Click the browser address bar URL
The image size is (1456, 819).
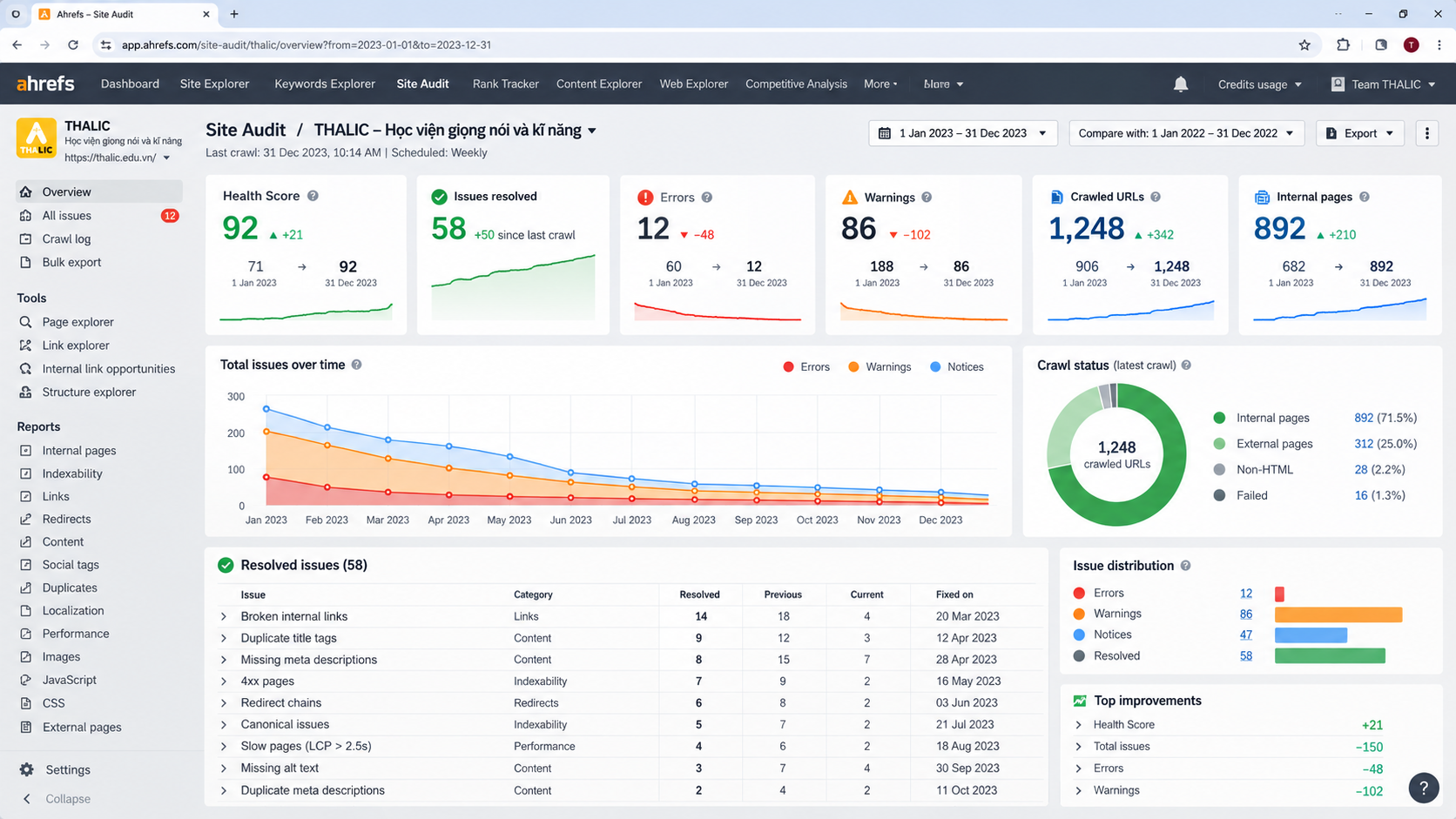click(307, 44)
